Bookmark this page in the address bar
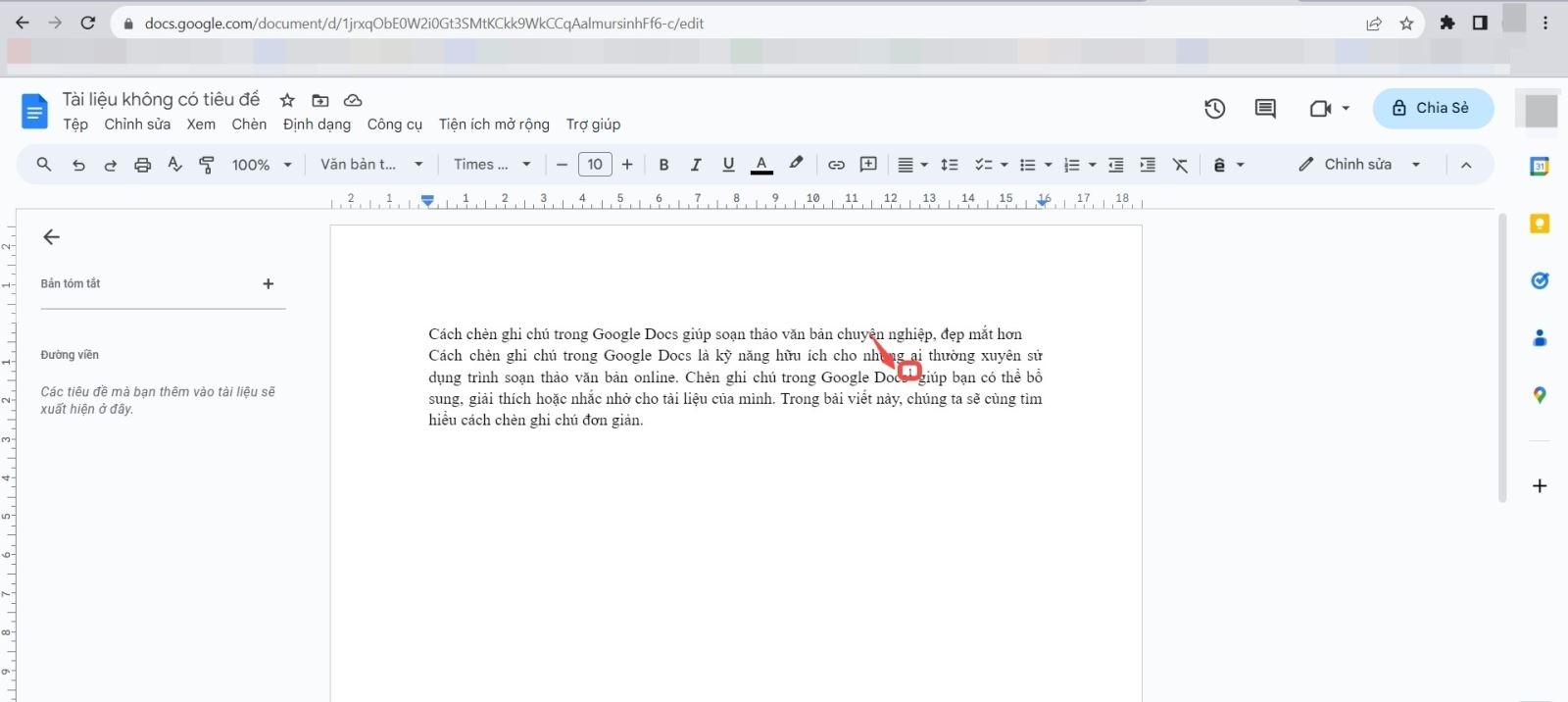This screenshot has width=1568, height=702. click(x=1406, y=24)
